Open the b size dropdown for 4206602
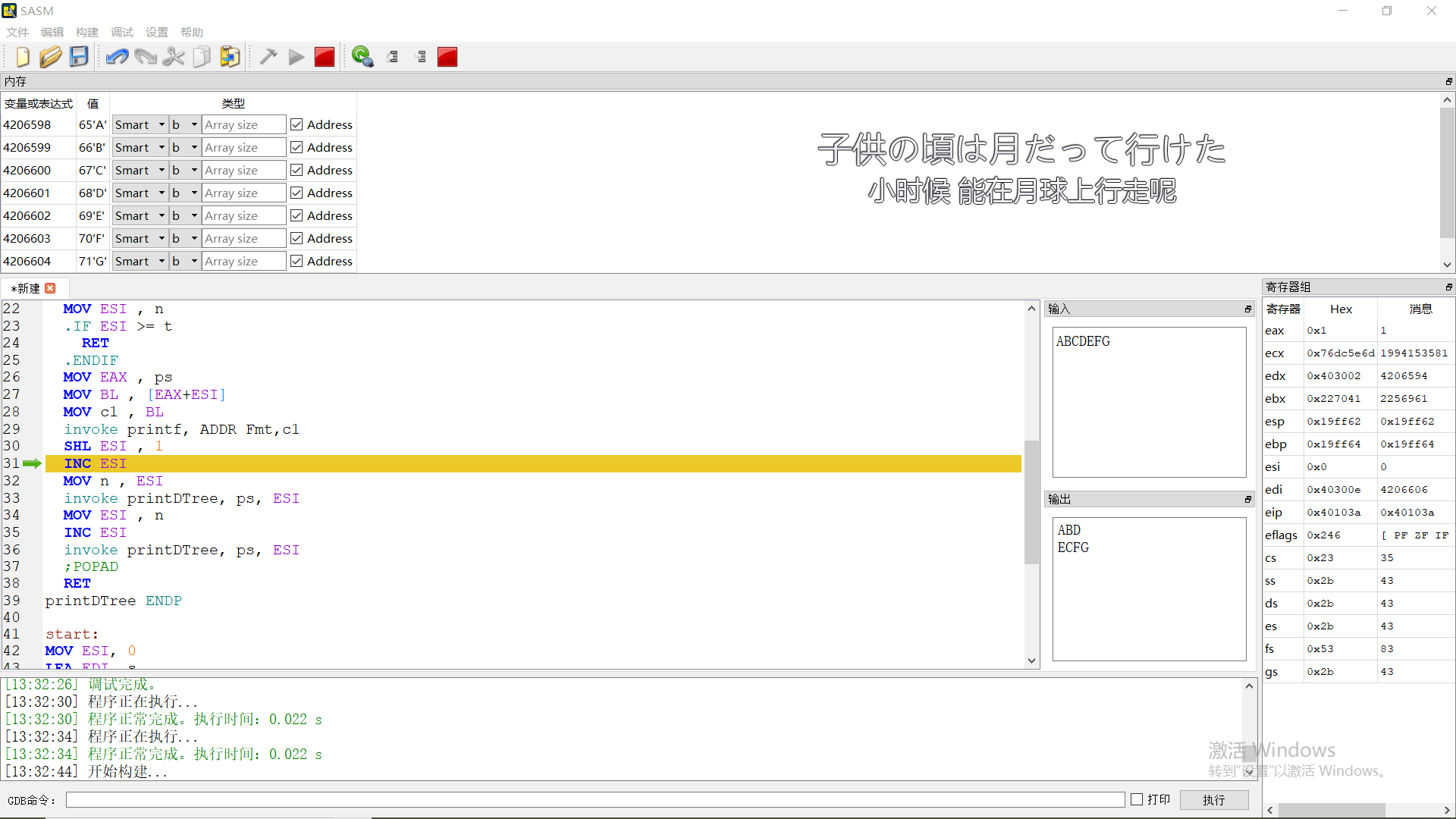The width and height of the screenshot is (1456, 819). coord(184,215)
